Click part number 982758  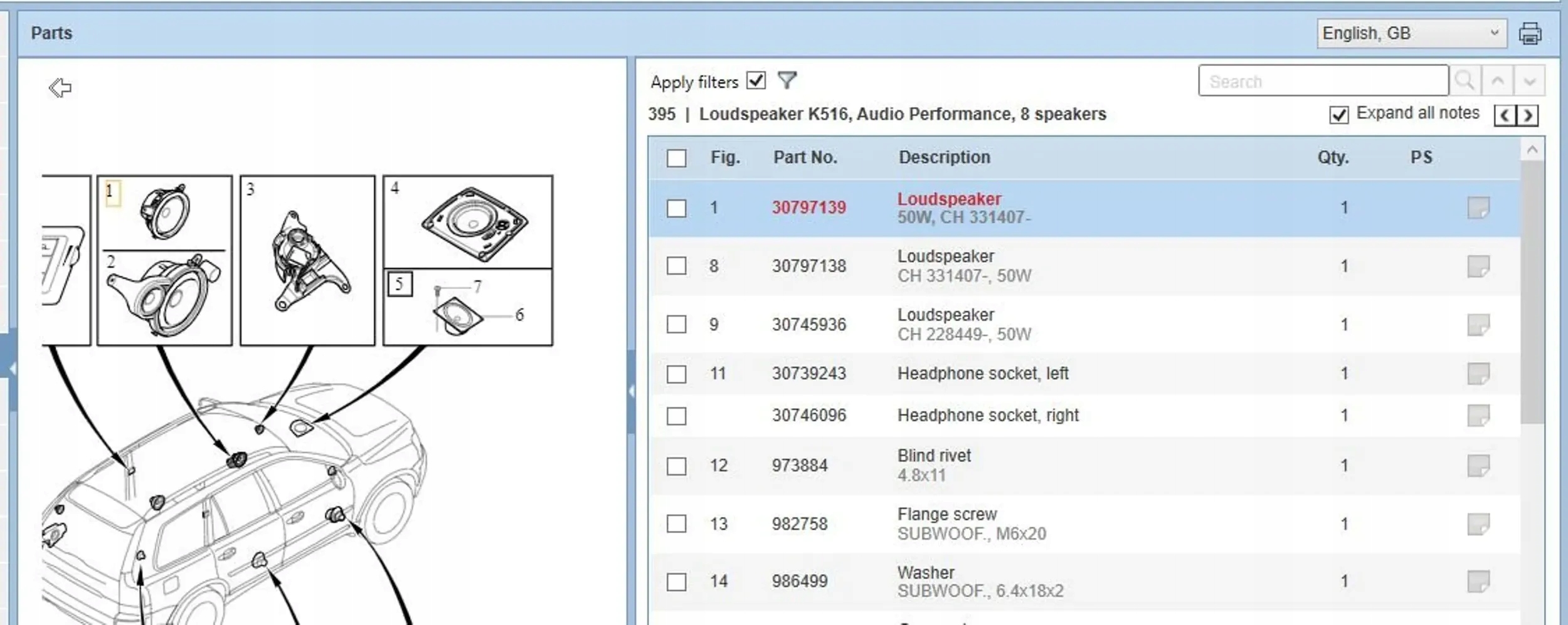click(800, 524)
